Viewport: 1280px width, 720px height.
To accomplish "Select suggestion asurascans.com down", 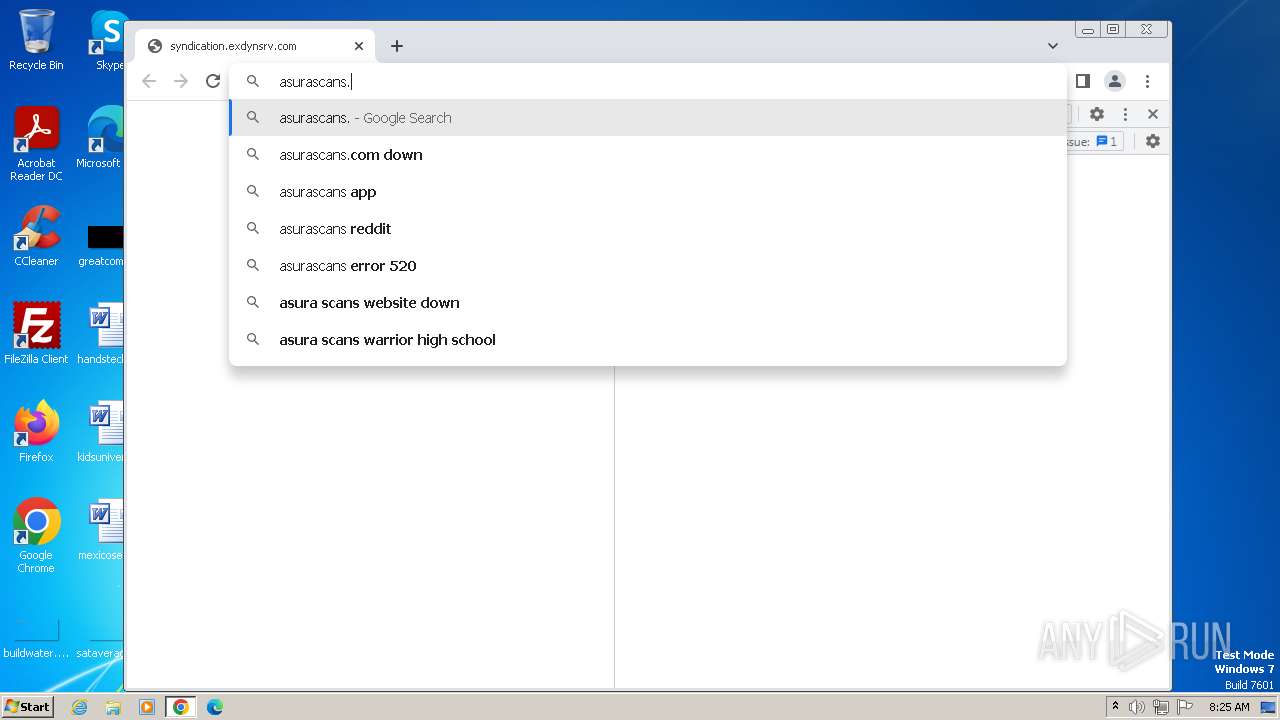I will coord(648,155).
